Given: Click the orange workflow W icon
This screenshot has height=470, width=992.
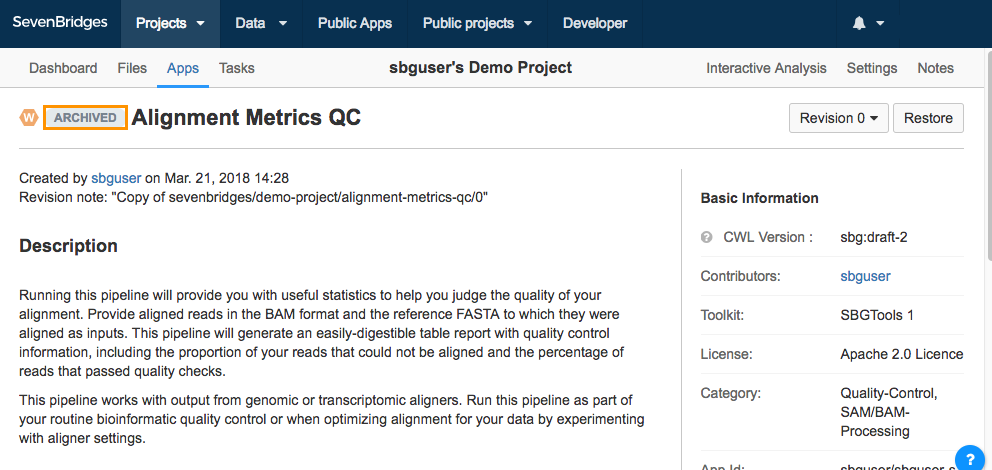Looking at the screenshot, I should pyautogui.click(x=29, y=118).
